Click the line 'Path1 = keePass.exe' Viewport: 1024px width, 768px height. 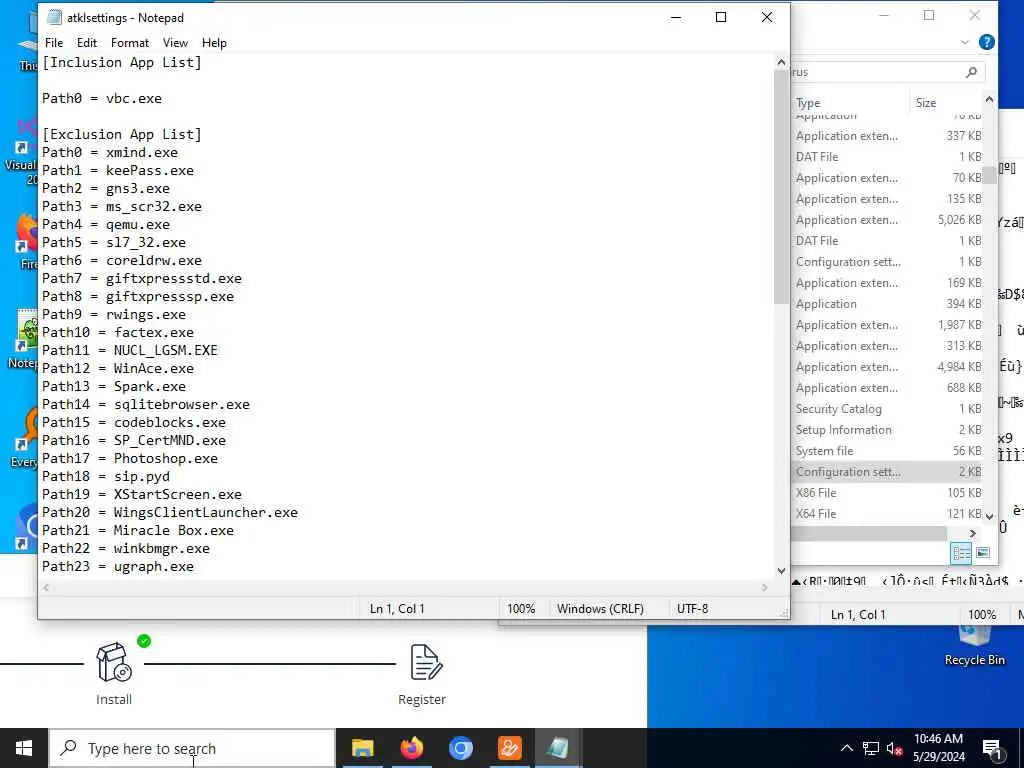[x=118, y=170]
